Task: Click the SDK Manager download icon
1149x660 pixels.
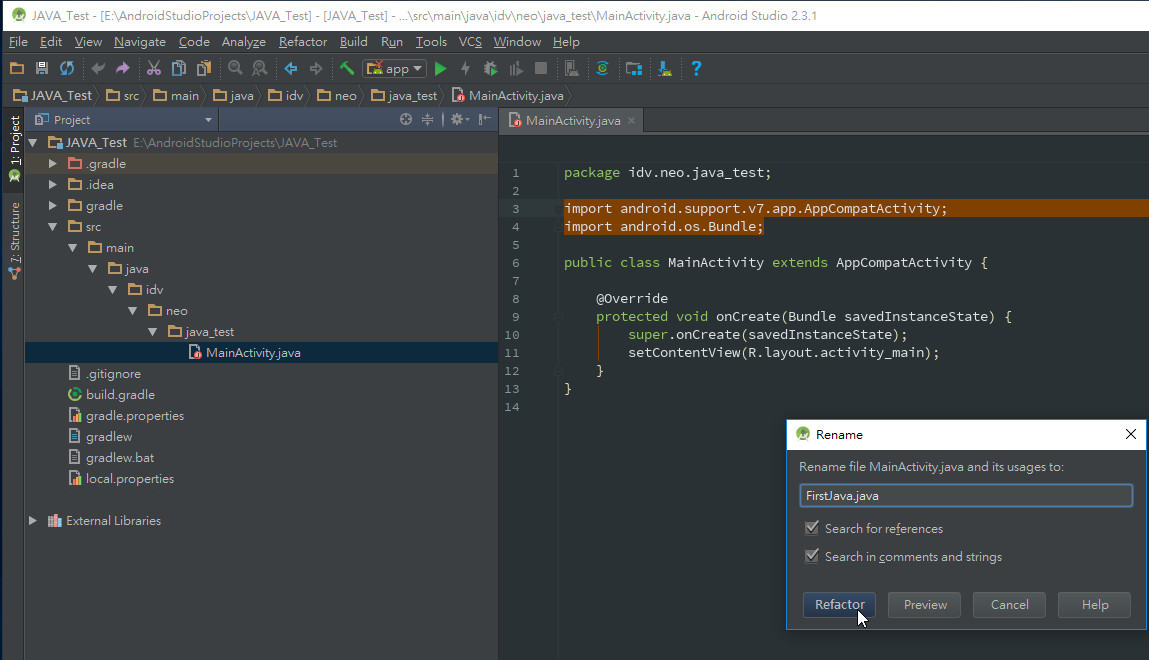Action: coord(665,69)
